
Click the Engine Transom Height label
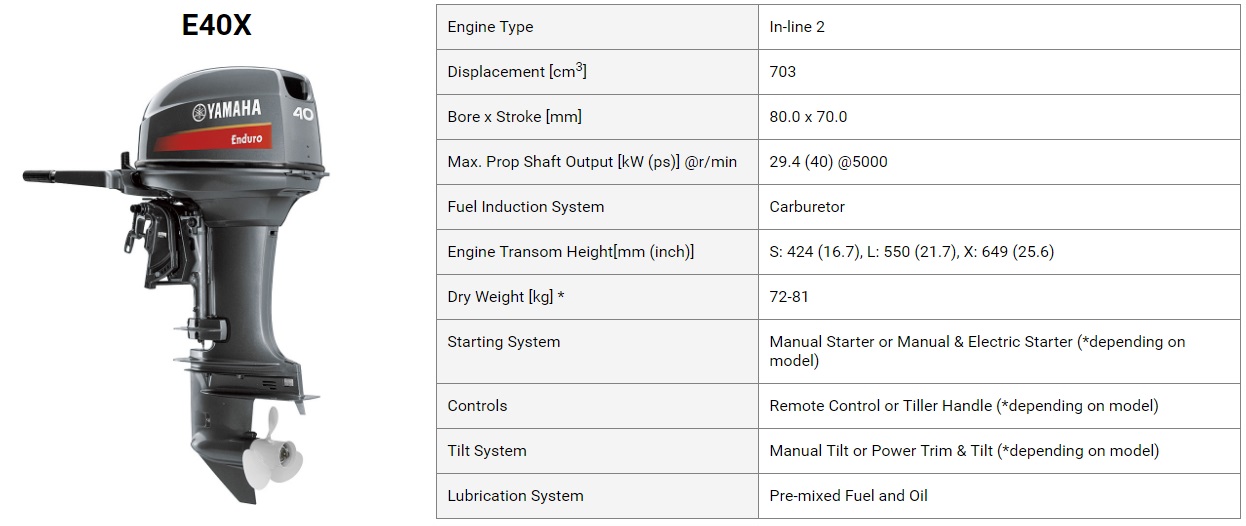(x=570, y=252)
